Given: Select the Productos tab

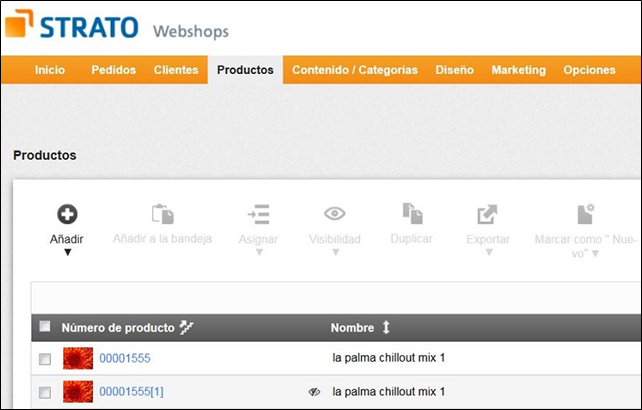Looking at the screenshot, I should (245, 70).
